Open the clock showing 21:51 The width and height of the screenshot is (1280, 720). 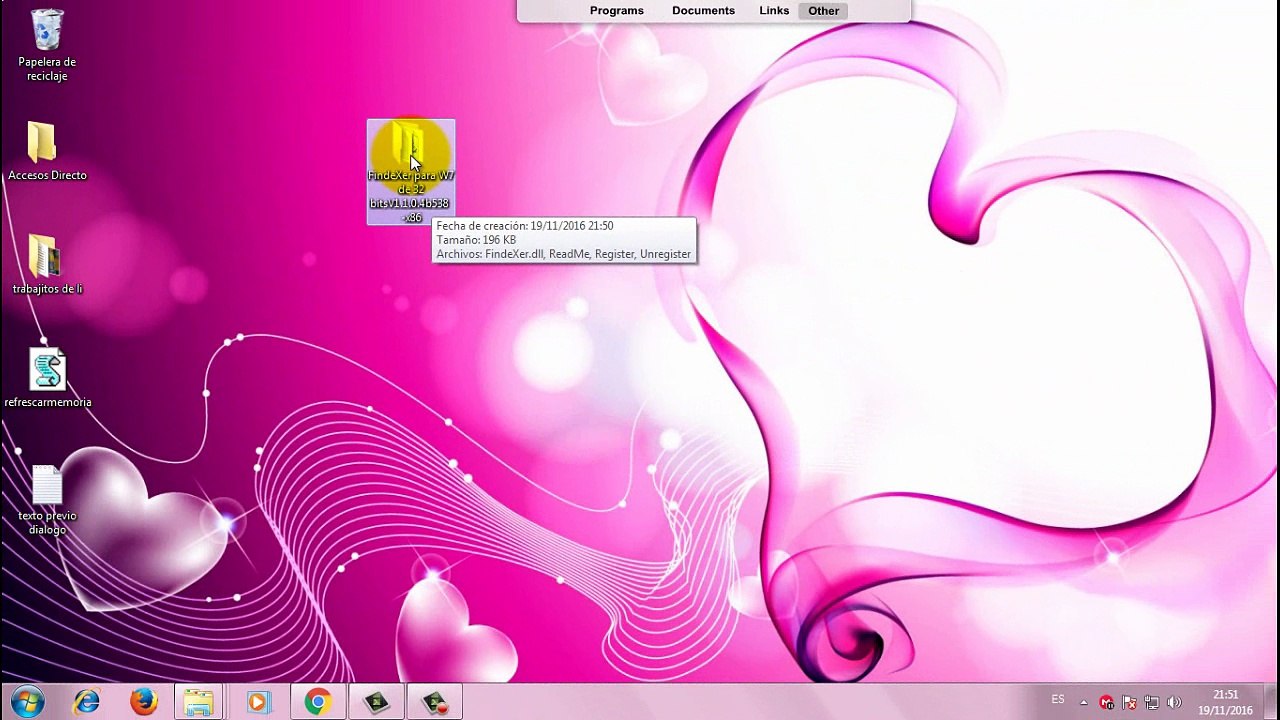coord(1225,702)
